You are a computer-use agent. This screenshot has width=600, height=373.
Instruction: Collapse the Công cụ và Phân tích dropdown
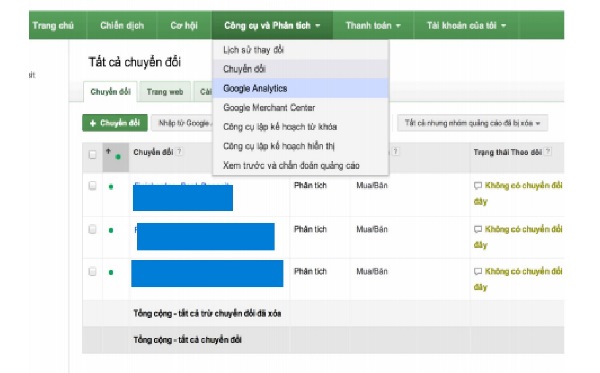[272, 26]
